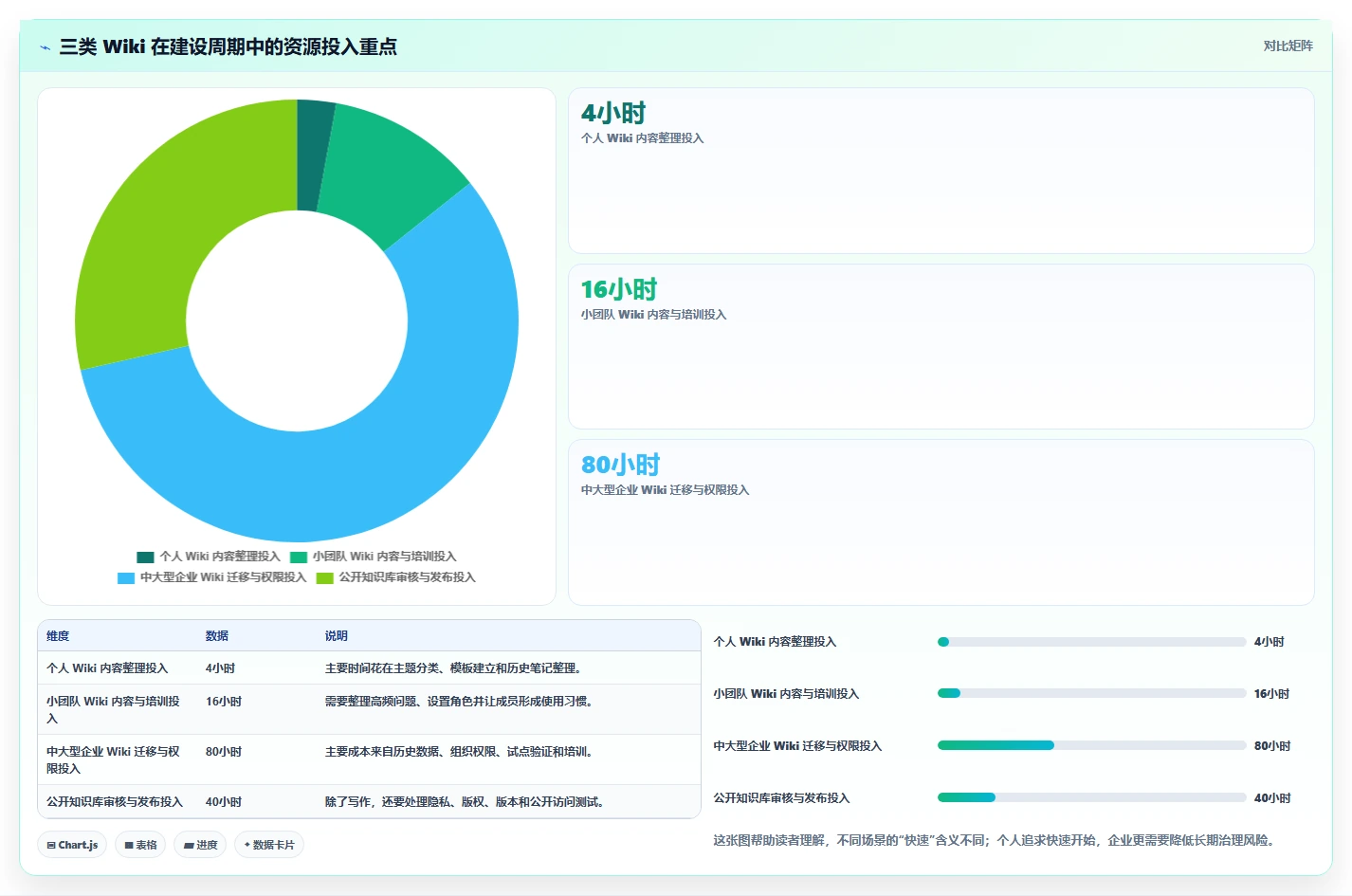This screenshot has height=896, width=1352.
Task: Click description 主要成本来自历史数据、组织权限、试点验证和培训
Action: coord(459,752)
